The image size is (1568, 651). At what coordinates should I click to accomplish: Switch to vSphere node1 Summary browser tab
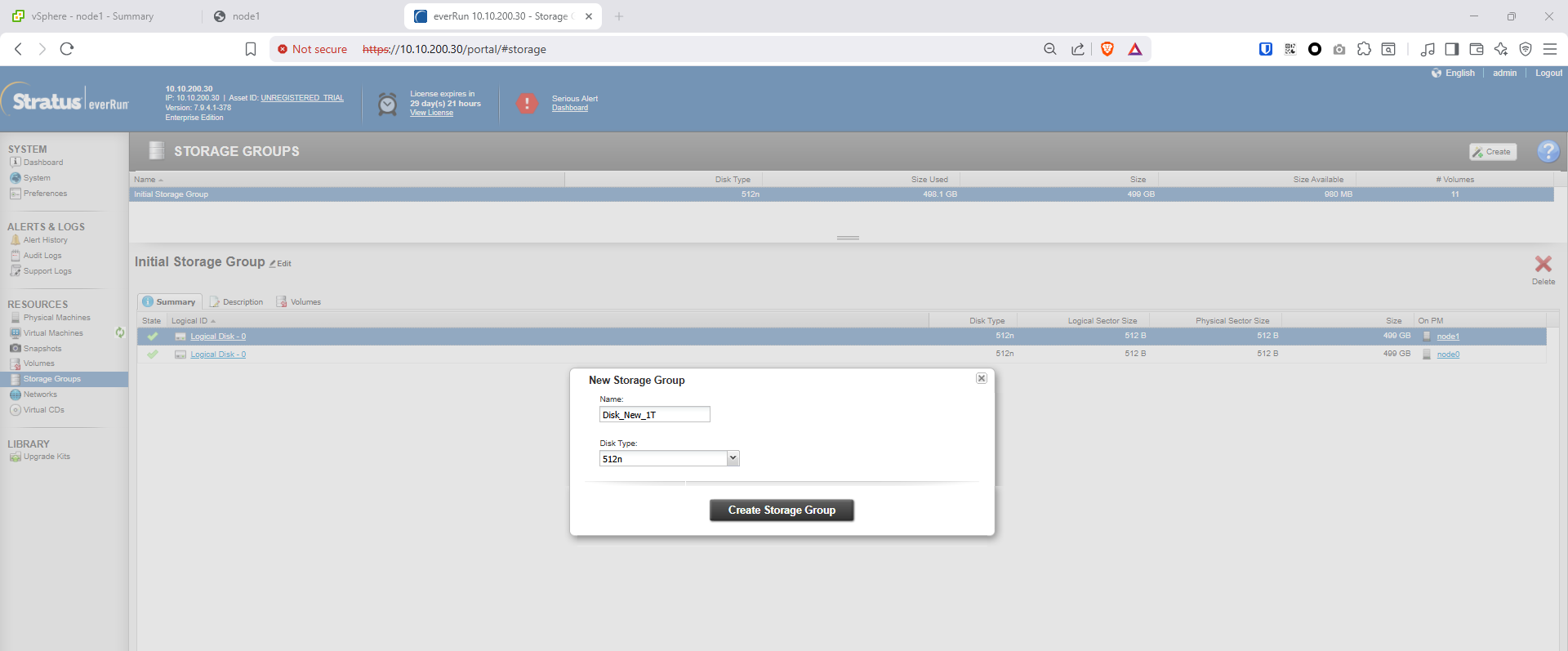point(91,16)
